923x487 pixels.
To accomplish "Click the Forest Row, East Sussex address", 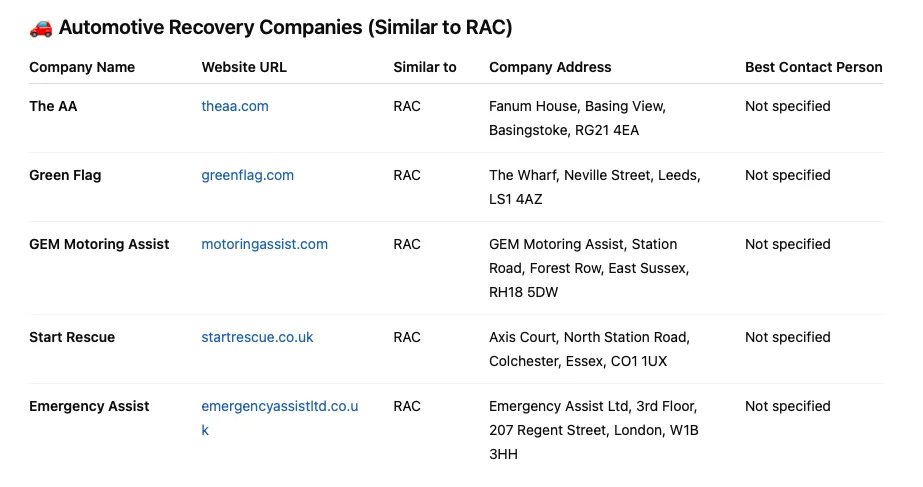I will [589, 268].
